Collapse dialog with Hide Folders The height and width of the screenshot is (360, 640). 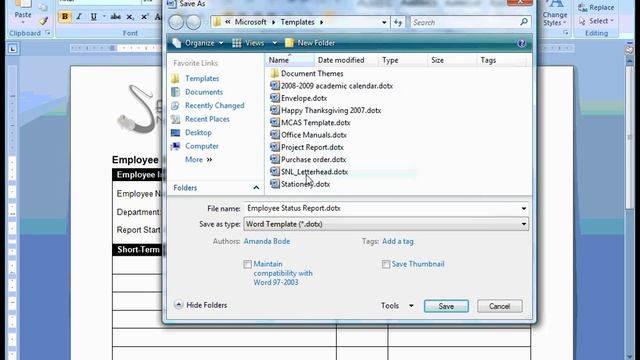200,305
